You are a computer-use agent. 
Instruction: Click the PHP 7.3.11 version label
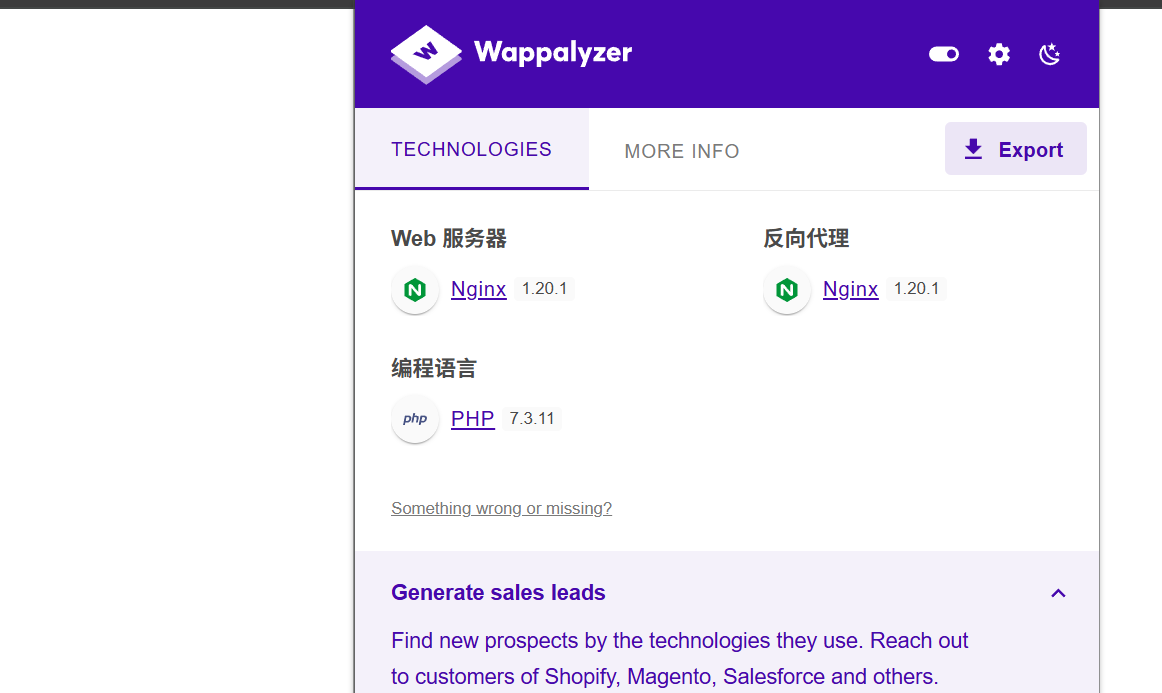click(x=532, y=418)
